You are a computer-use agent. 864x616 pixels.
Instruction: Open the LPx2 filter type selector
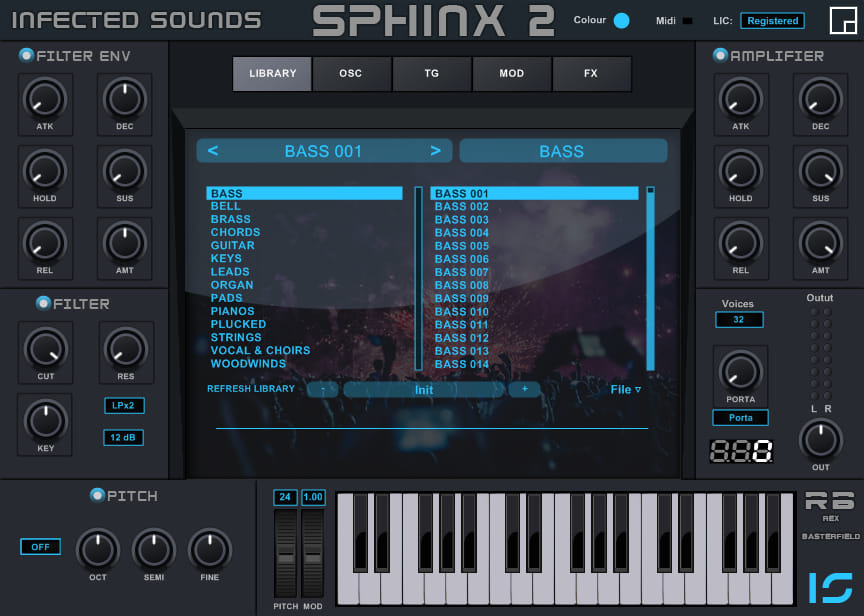124,406
